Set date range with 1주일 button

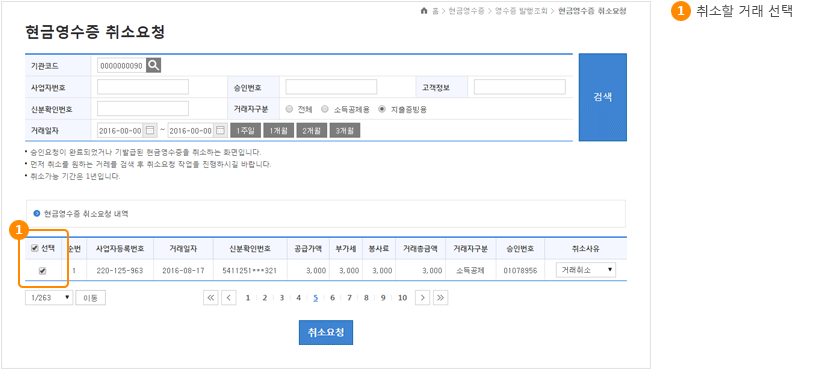245,130
